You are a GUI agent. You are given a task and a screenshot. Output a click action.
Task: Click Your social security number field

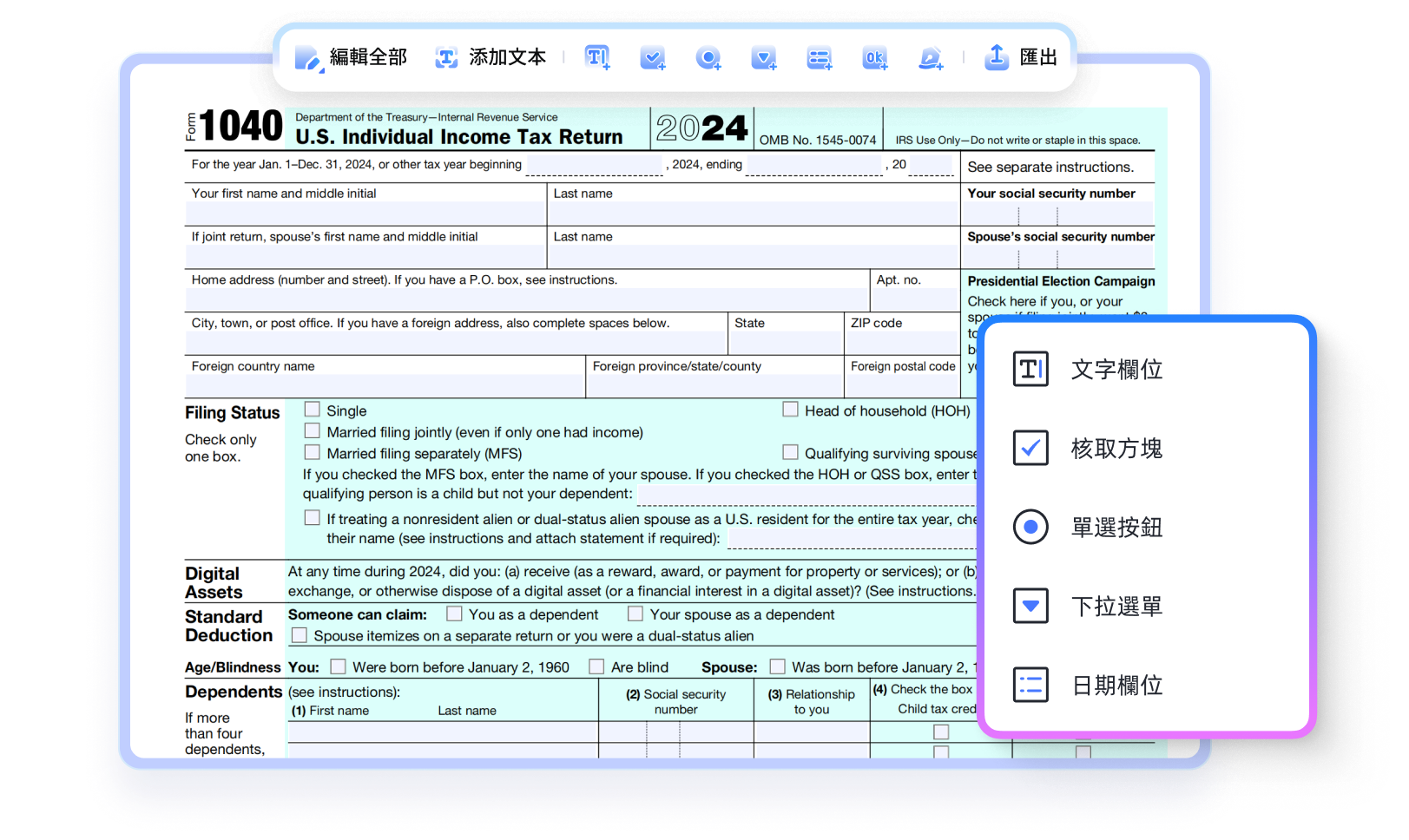[1059, 213]
